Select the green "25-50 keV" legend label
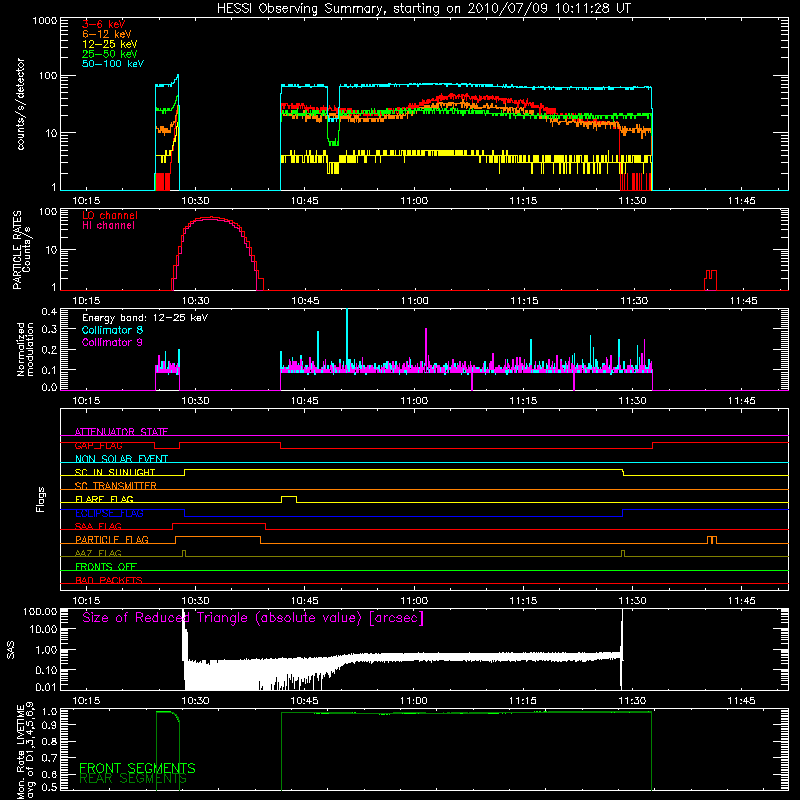Image resolution: width=800 pixels, height=800 pixels. [110, 54]
